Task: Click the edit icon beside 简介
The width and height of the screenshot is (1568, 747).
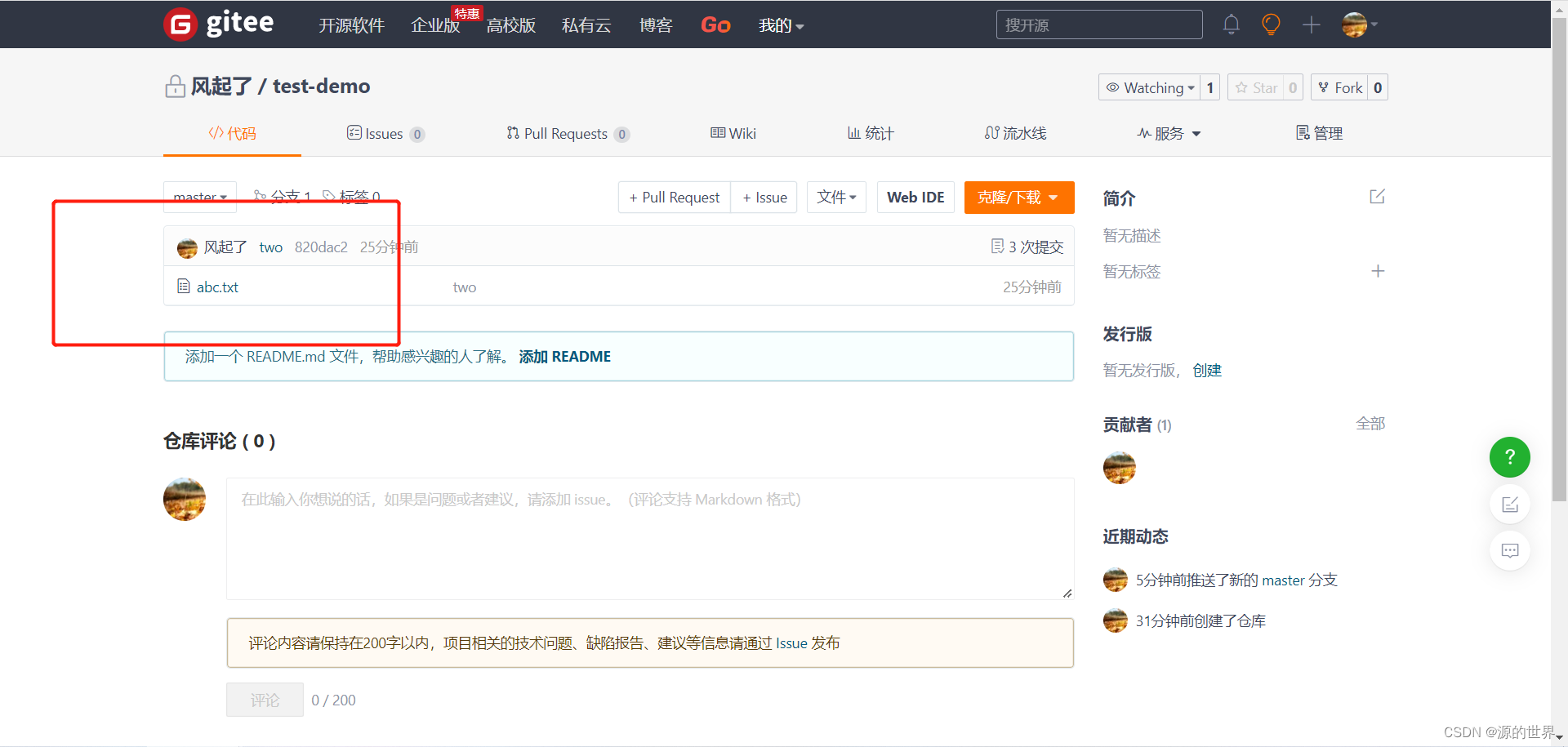Action: coord(1378,197)
